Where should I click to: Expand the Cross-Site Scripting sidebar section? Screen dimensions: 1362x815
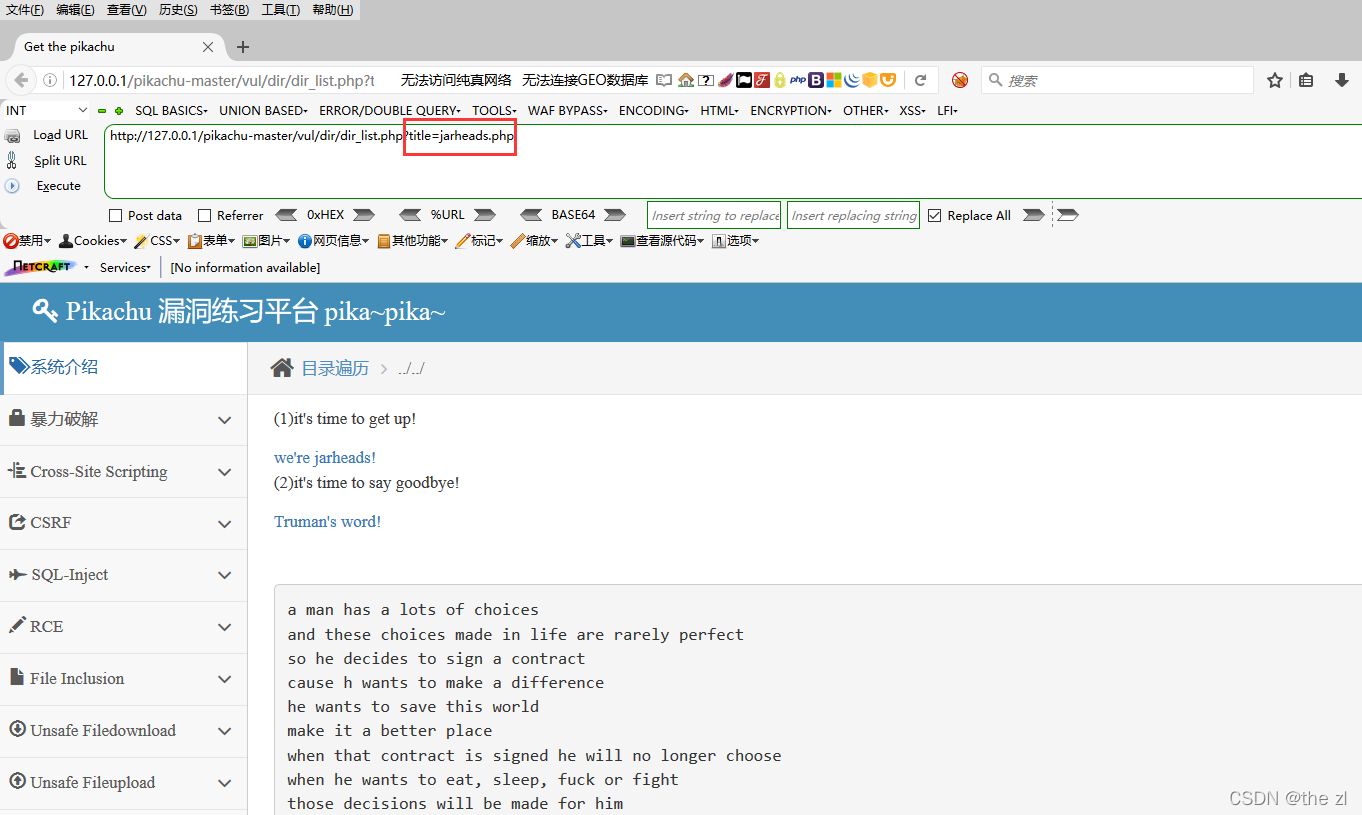124,472
